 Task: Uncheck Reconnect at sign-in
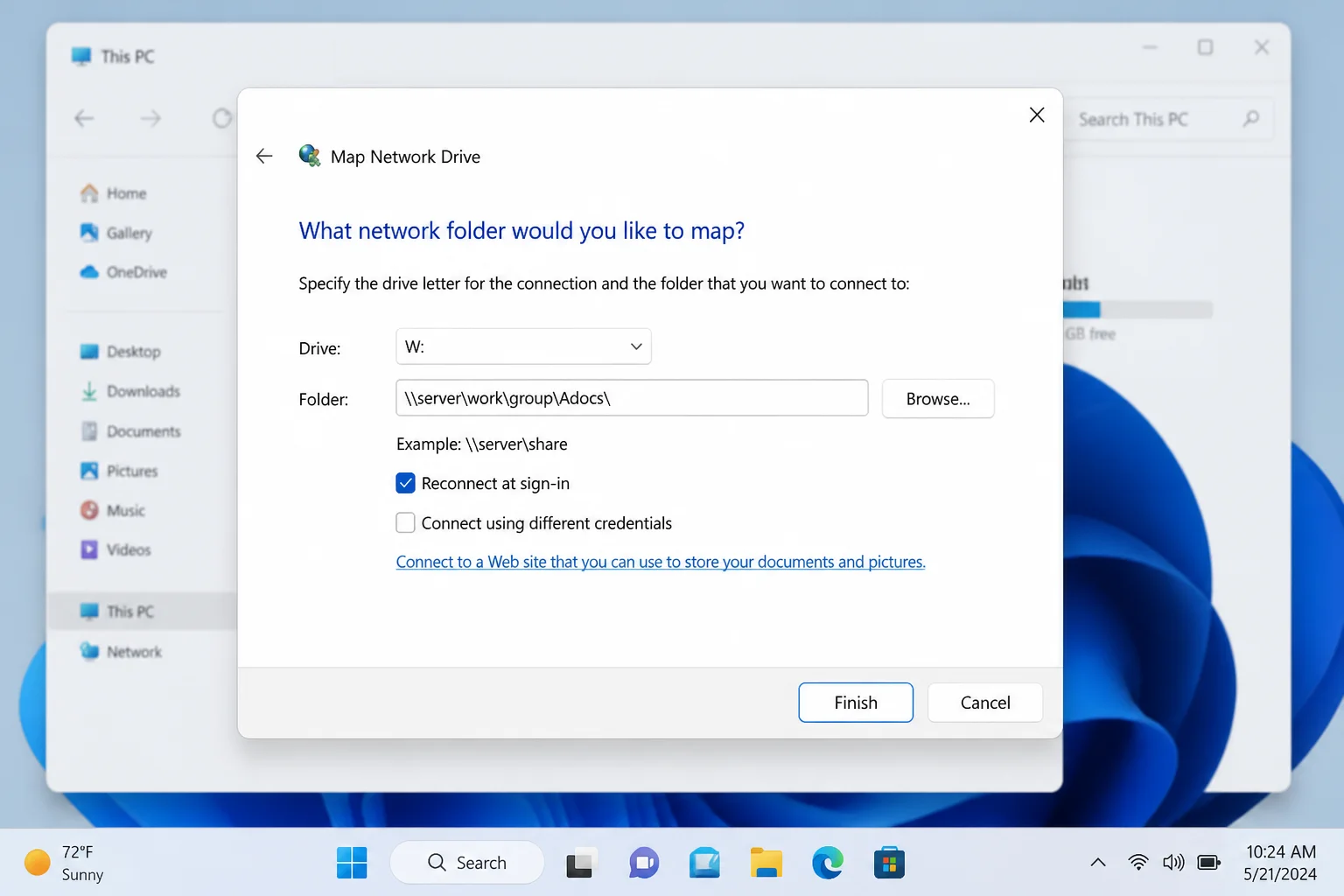pyautogui.click(x=405, y=483)
